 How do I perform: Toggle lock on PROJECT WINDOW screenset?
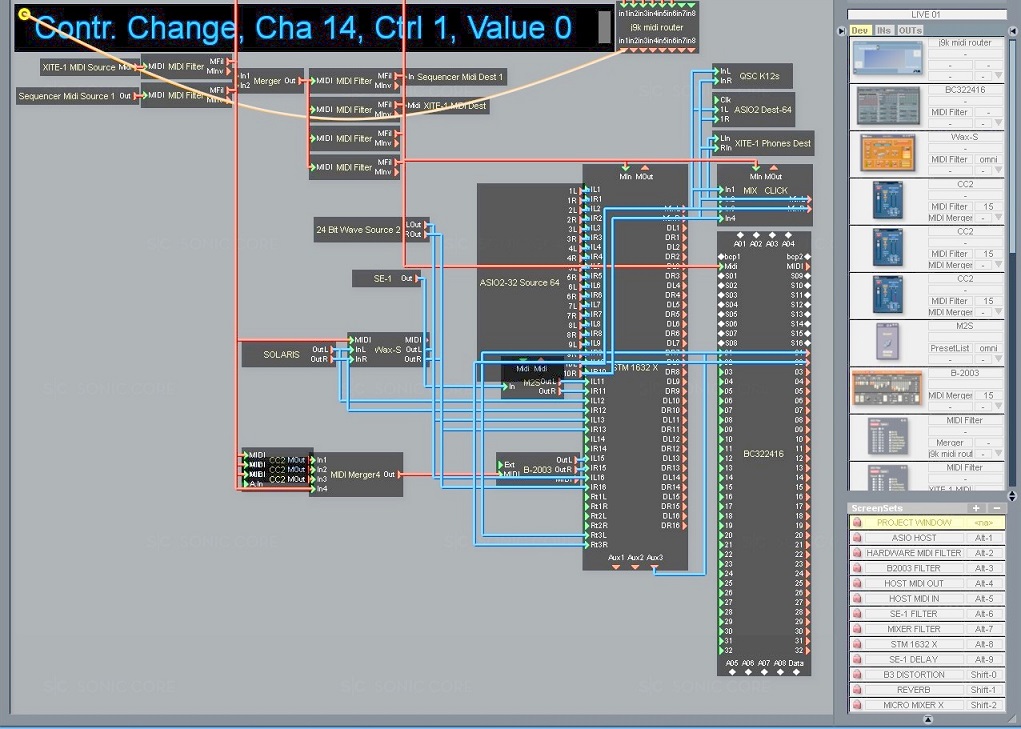point(857,523)
